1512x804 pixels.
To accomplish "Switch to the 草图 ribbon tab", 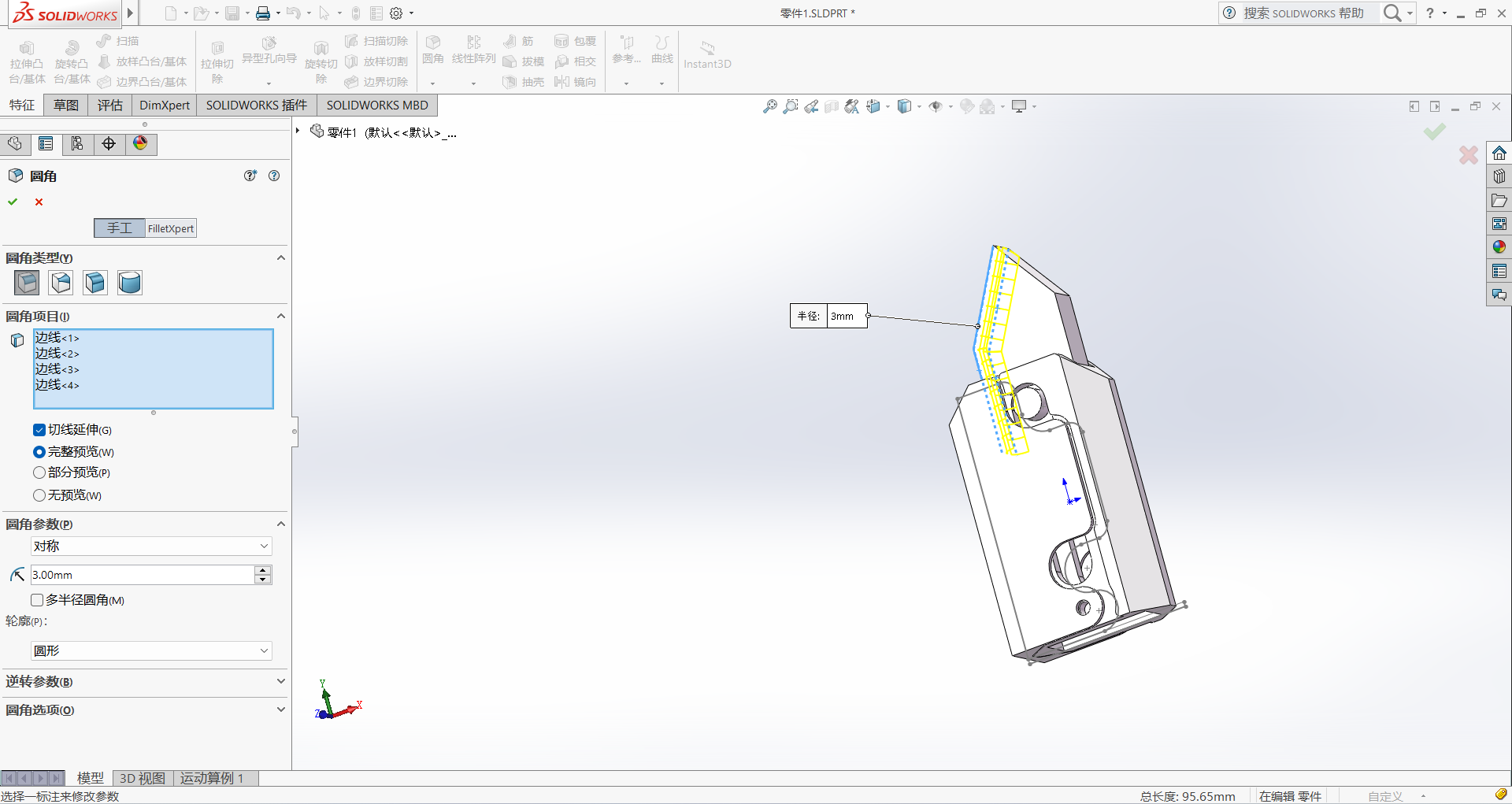I will pyautogui.click(x=66, y=106).
